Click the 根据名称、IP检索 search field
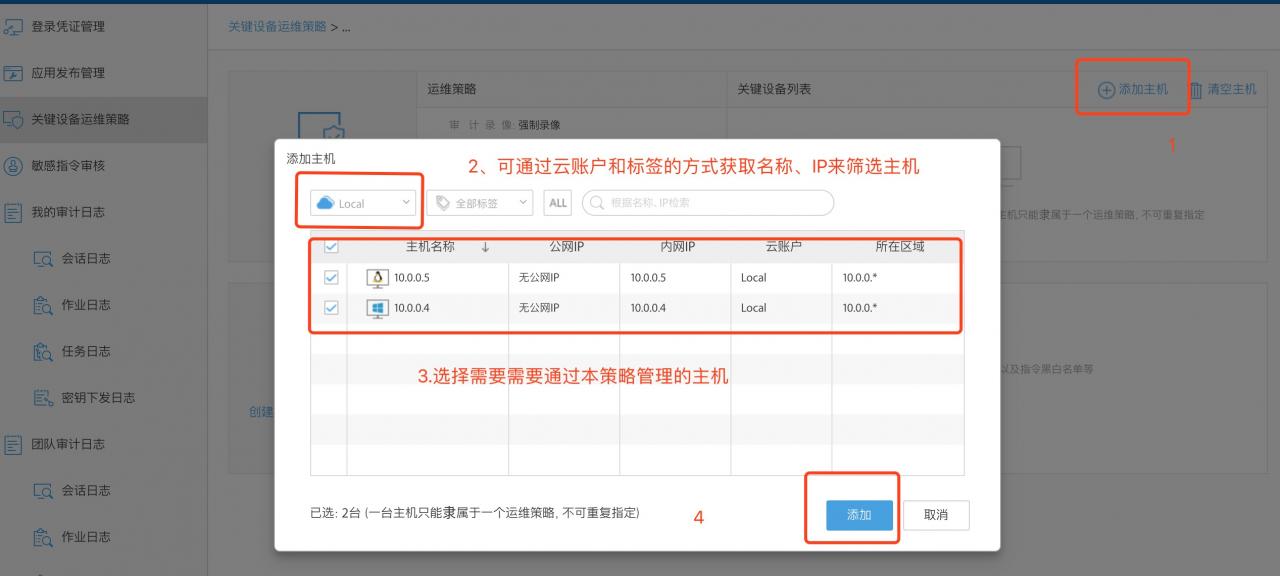 [x=715, y=203]
